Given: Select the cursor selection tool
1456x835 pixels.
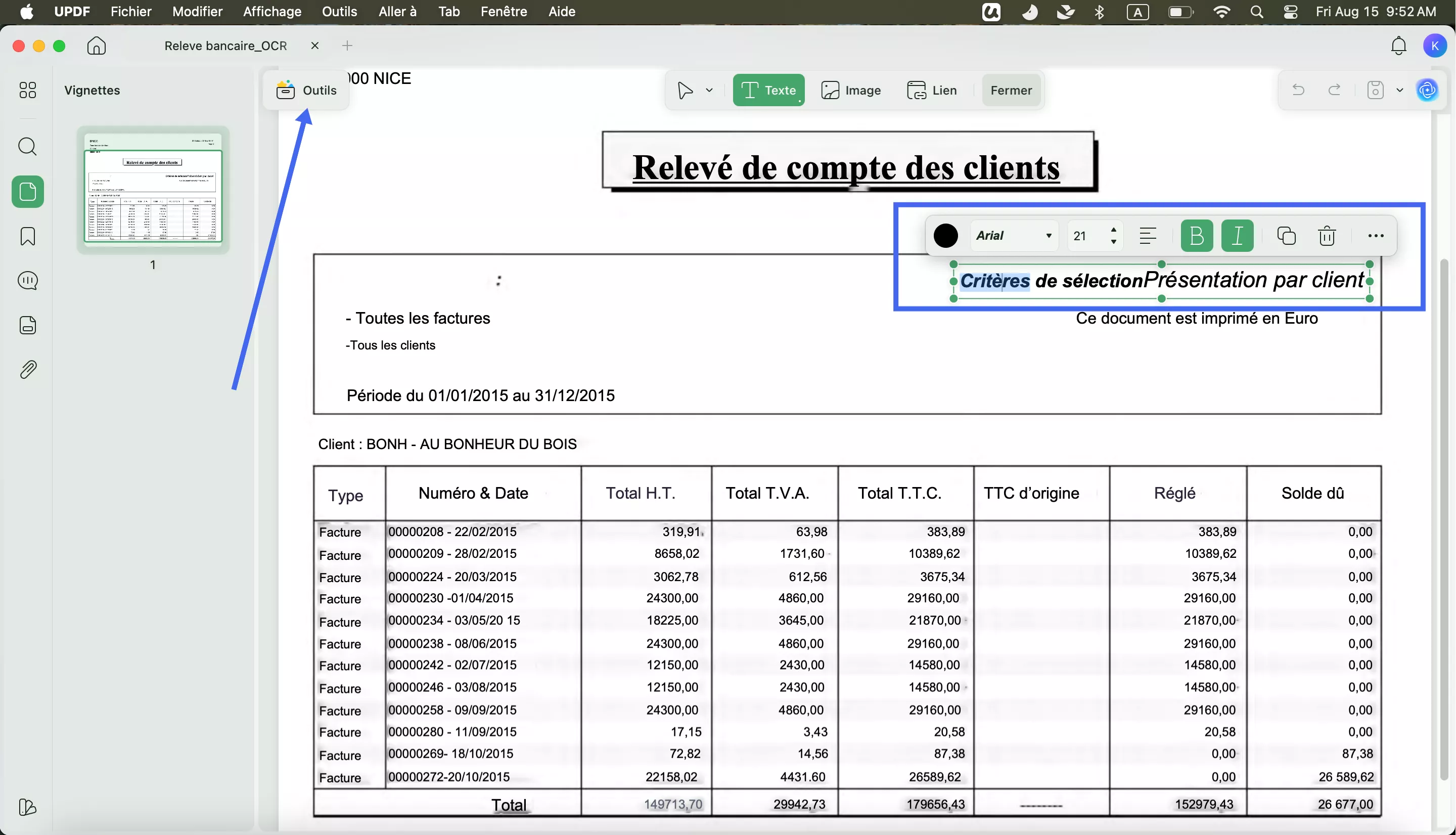Looking at the screenshot, I should [x=685, y=90].
